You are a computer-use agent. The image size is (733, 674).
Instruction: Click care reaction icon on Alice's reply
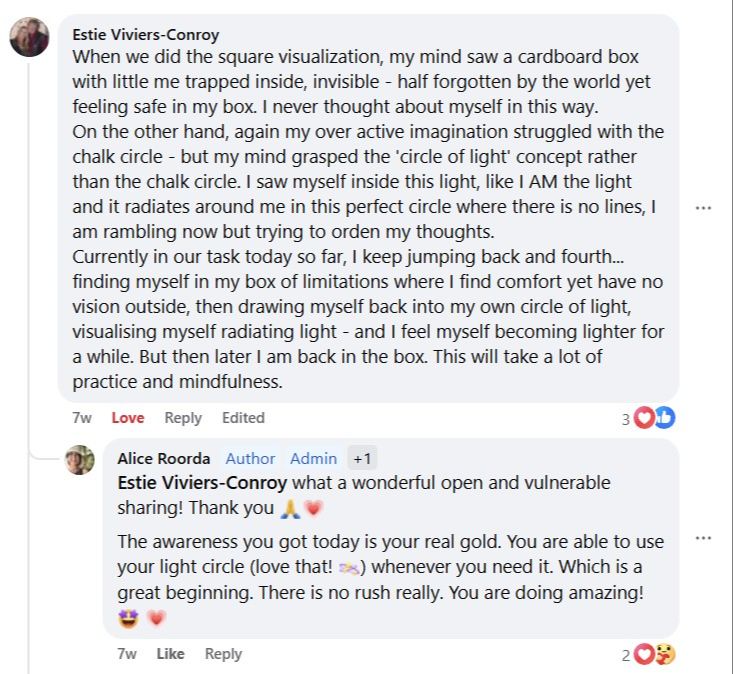point(665,654)
